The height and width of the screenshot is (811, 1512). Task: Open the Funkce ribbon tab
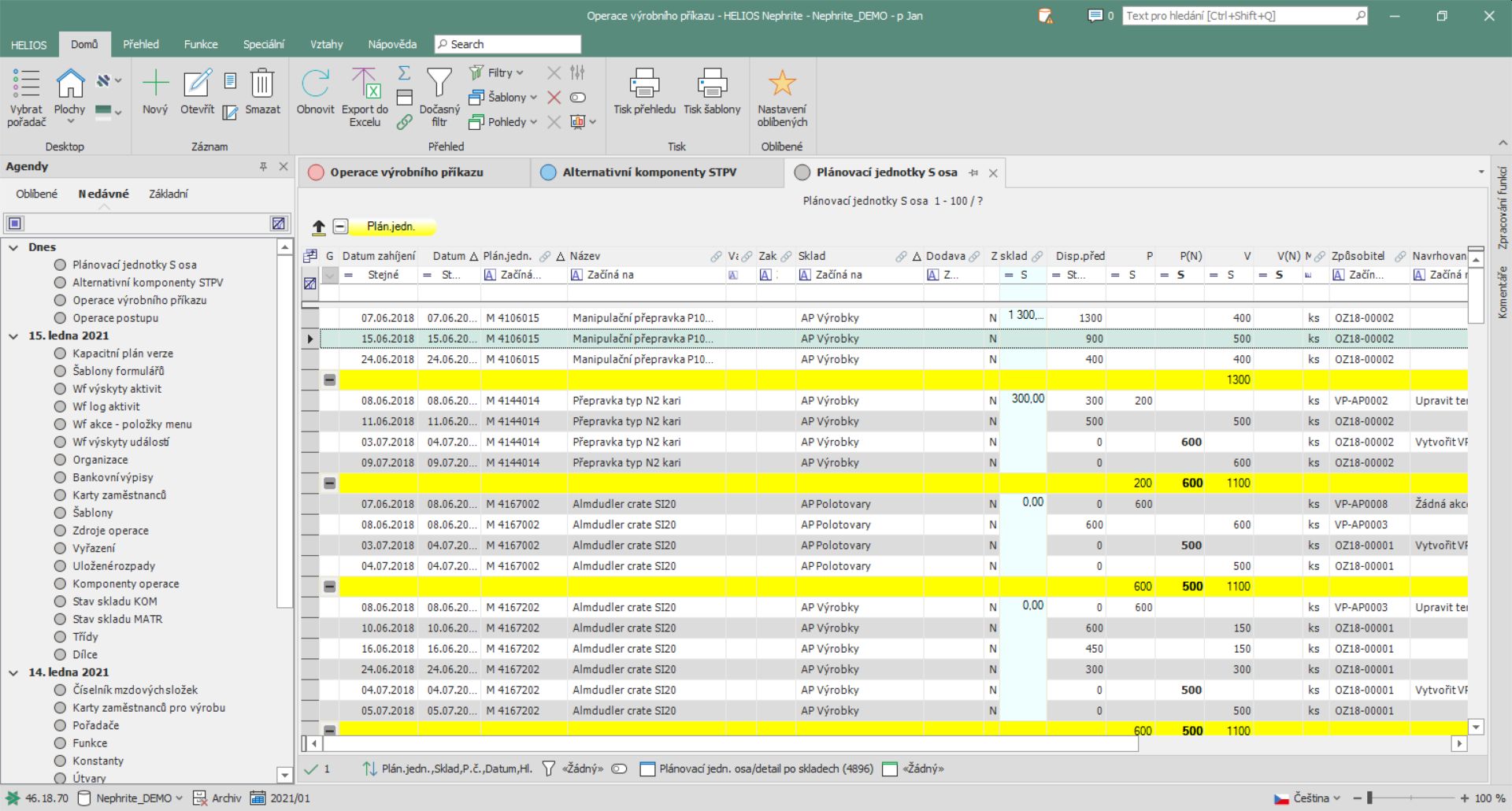pyautogui.click(x=201, y=44)
